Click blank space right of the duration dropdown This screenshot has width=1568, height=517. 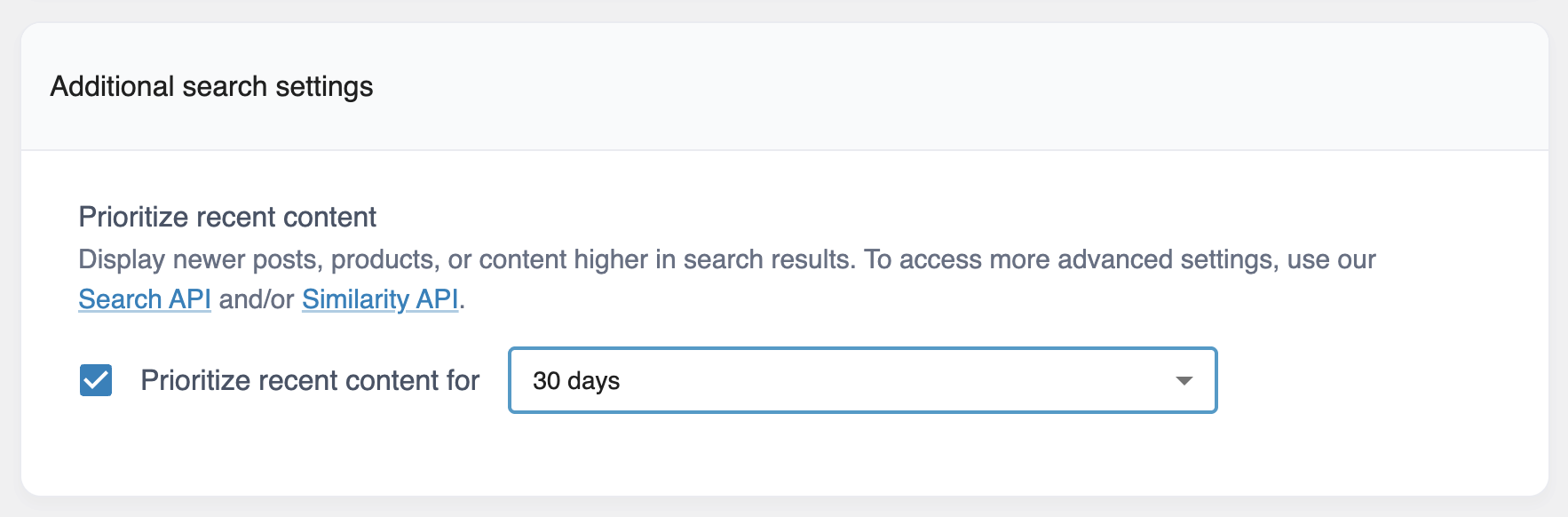1376,380
